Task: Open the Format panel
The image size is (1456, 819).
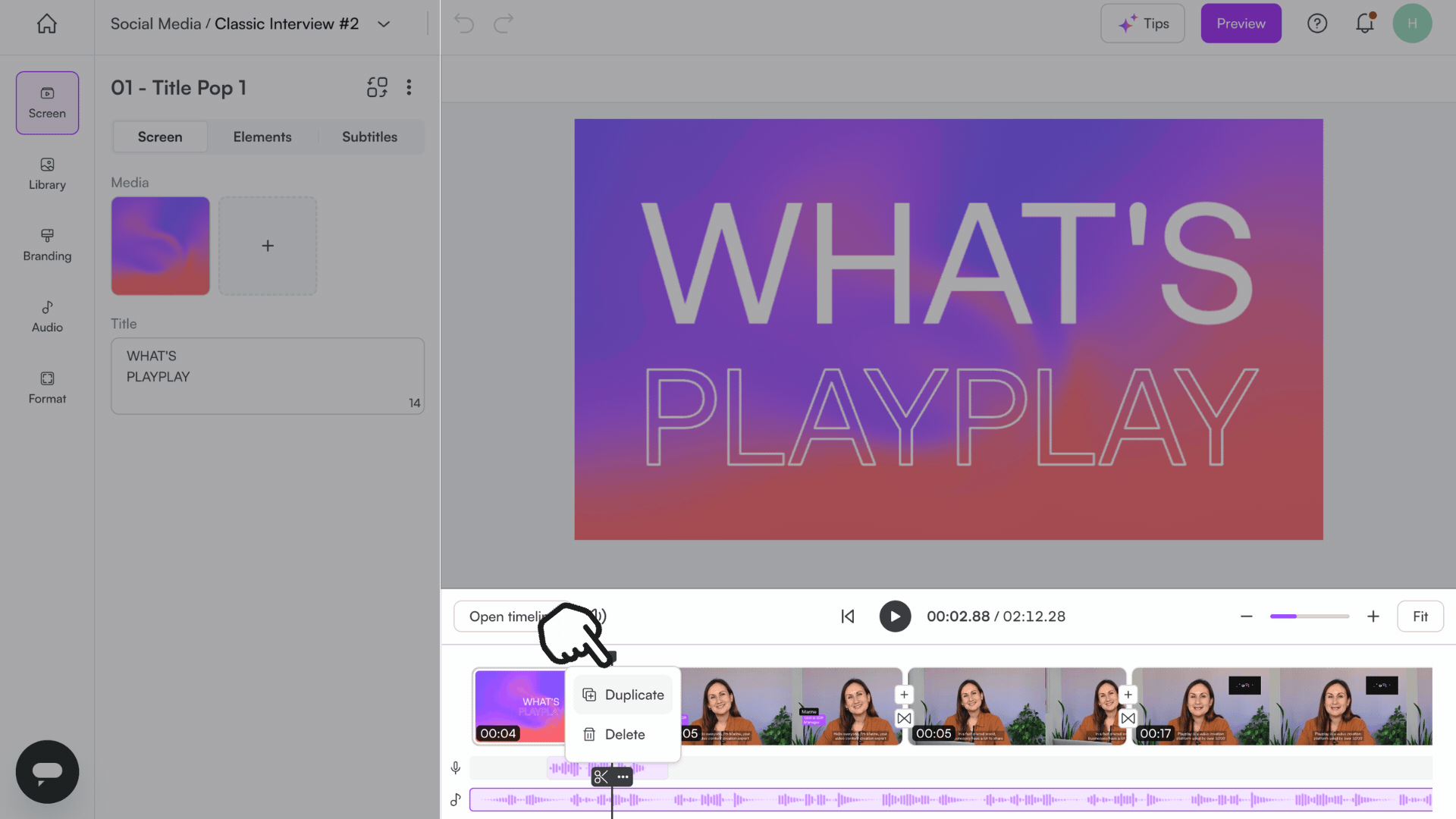Action: click(46, 388)
